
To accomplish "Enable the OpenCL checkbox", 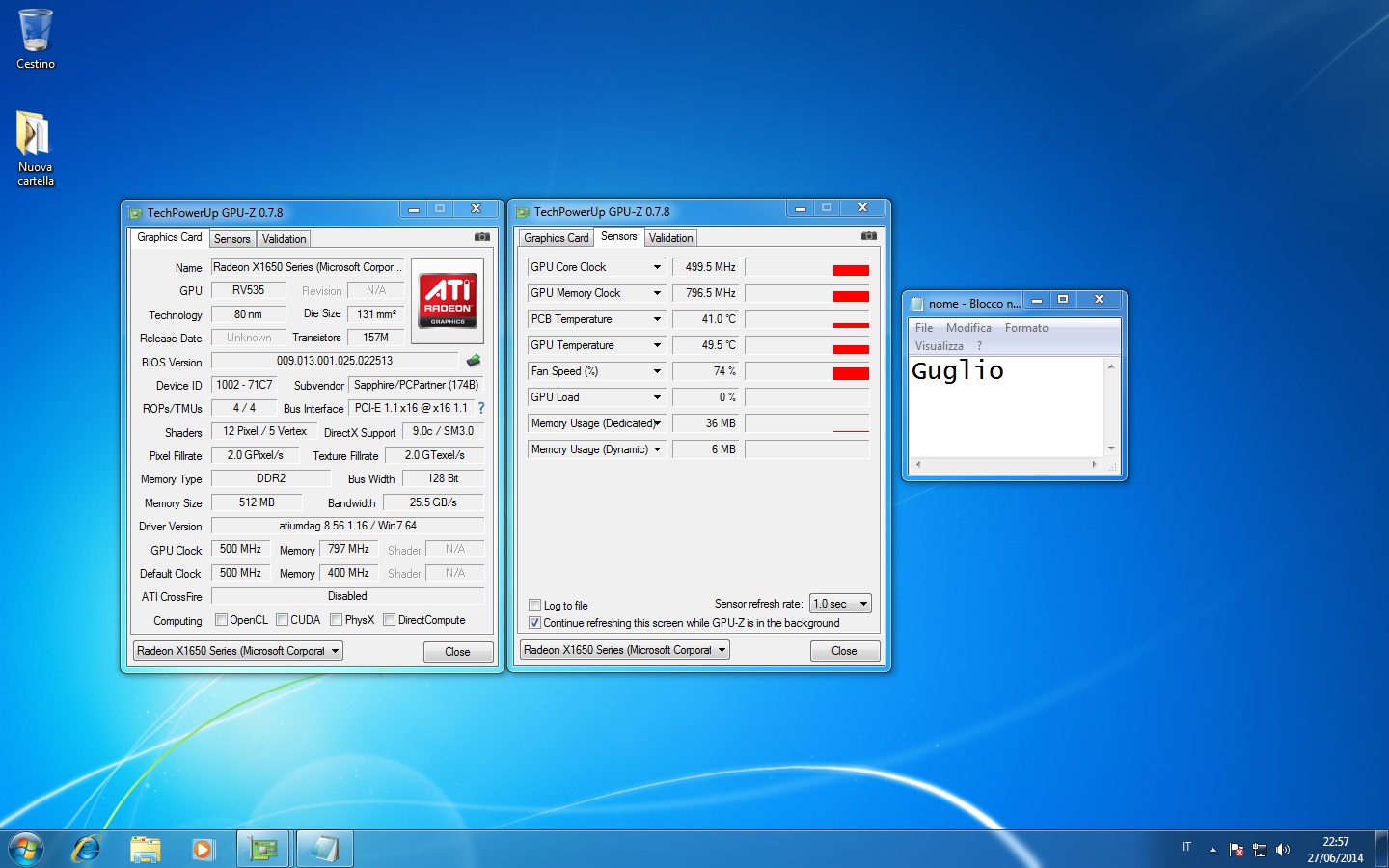I will [x=221, y=620].
